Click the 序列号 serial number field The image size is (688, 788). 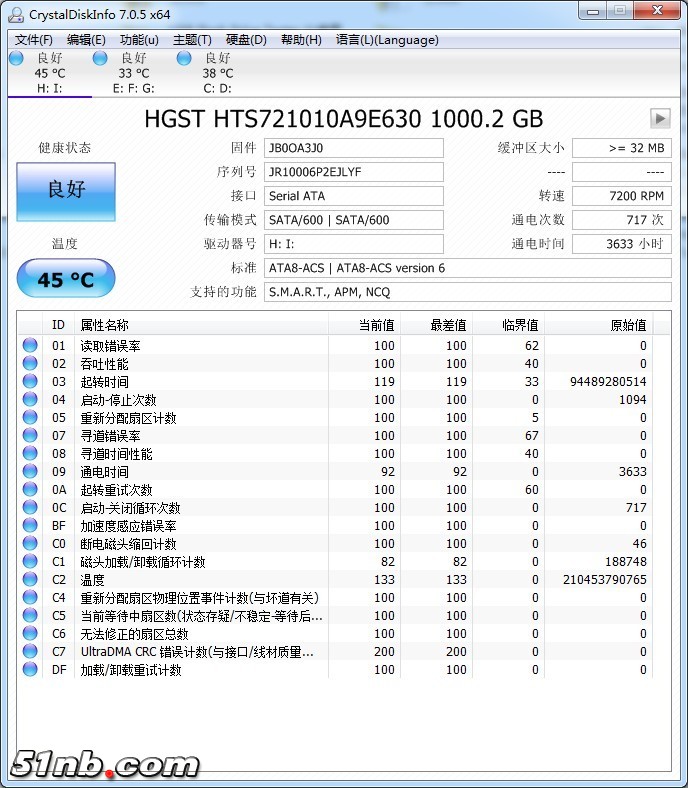(x=353, y=172)
